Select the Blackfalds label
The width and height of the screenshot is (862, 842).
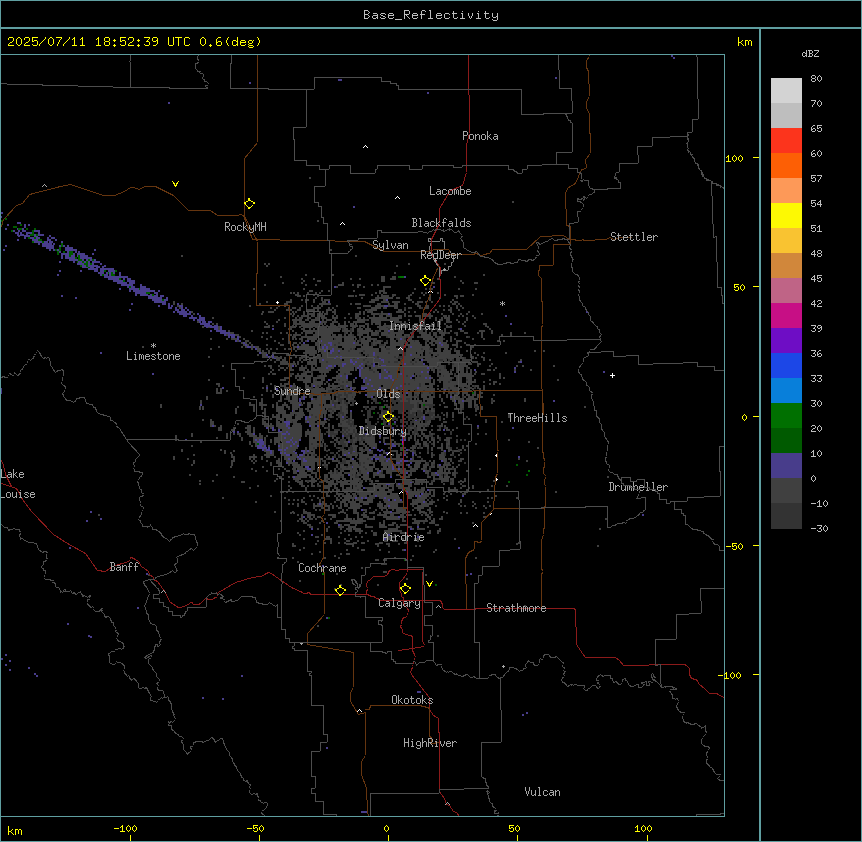(x=441, y=223)
